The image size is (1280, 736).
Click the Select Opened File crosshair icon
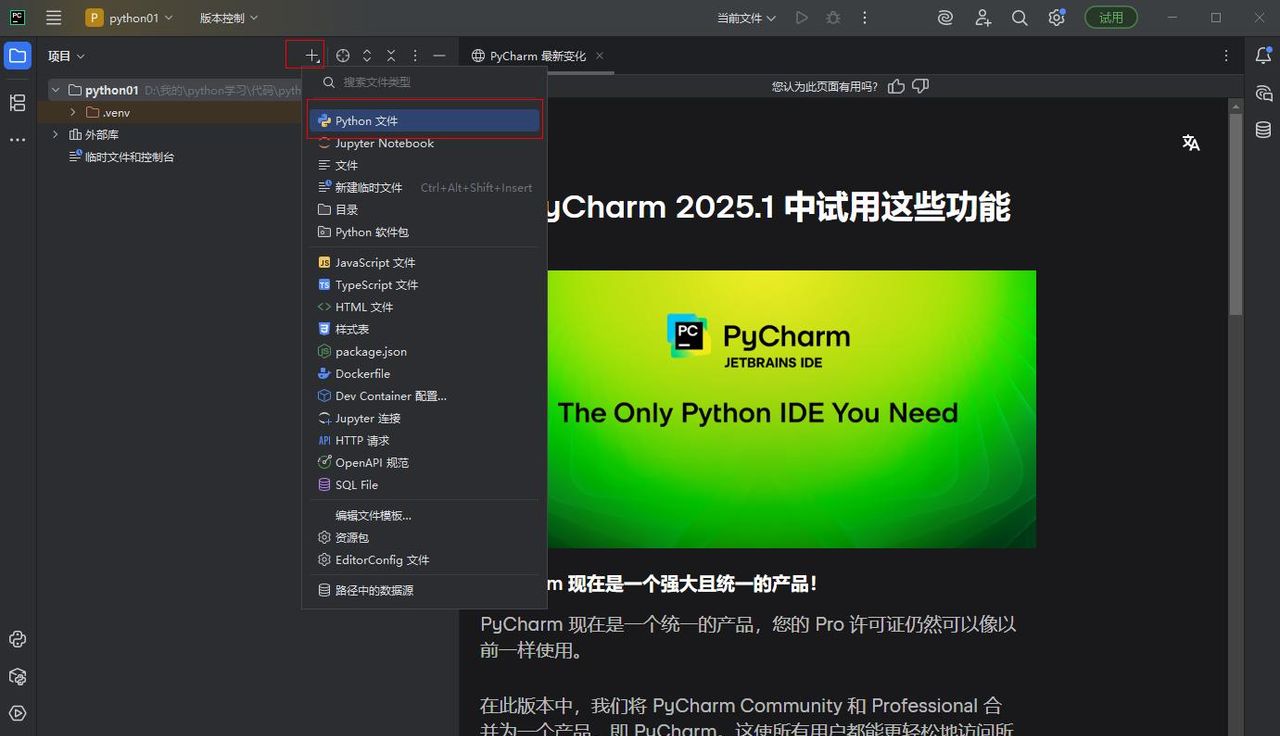[x=343, y=56]
